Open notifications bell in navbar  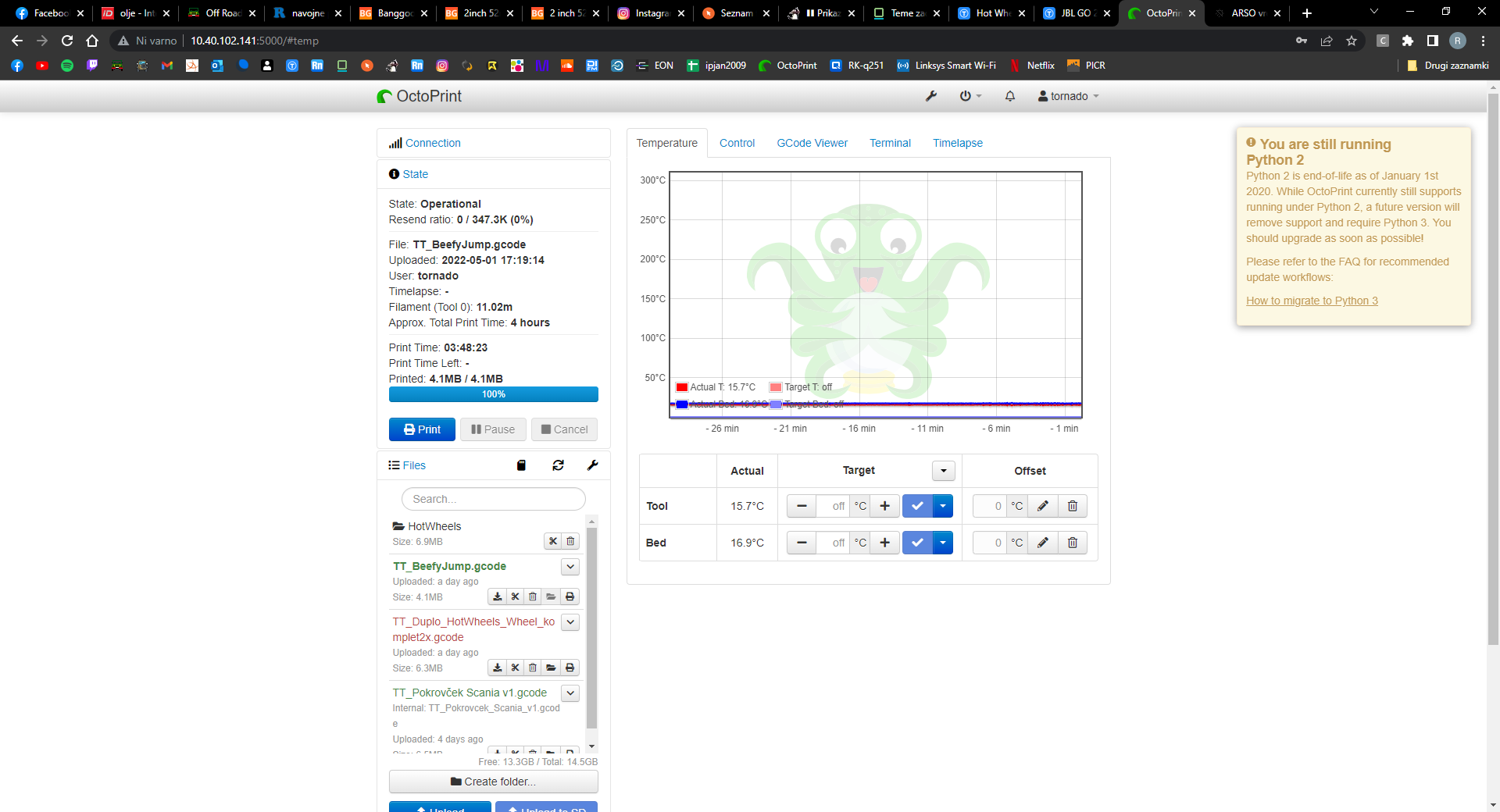[1009, 96]
